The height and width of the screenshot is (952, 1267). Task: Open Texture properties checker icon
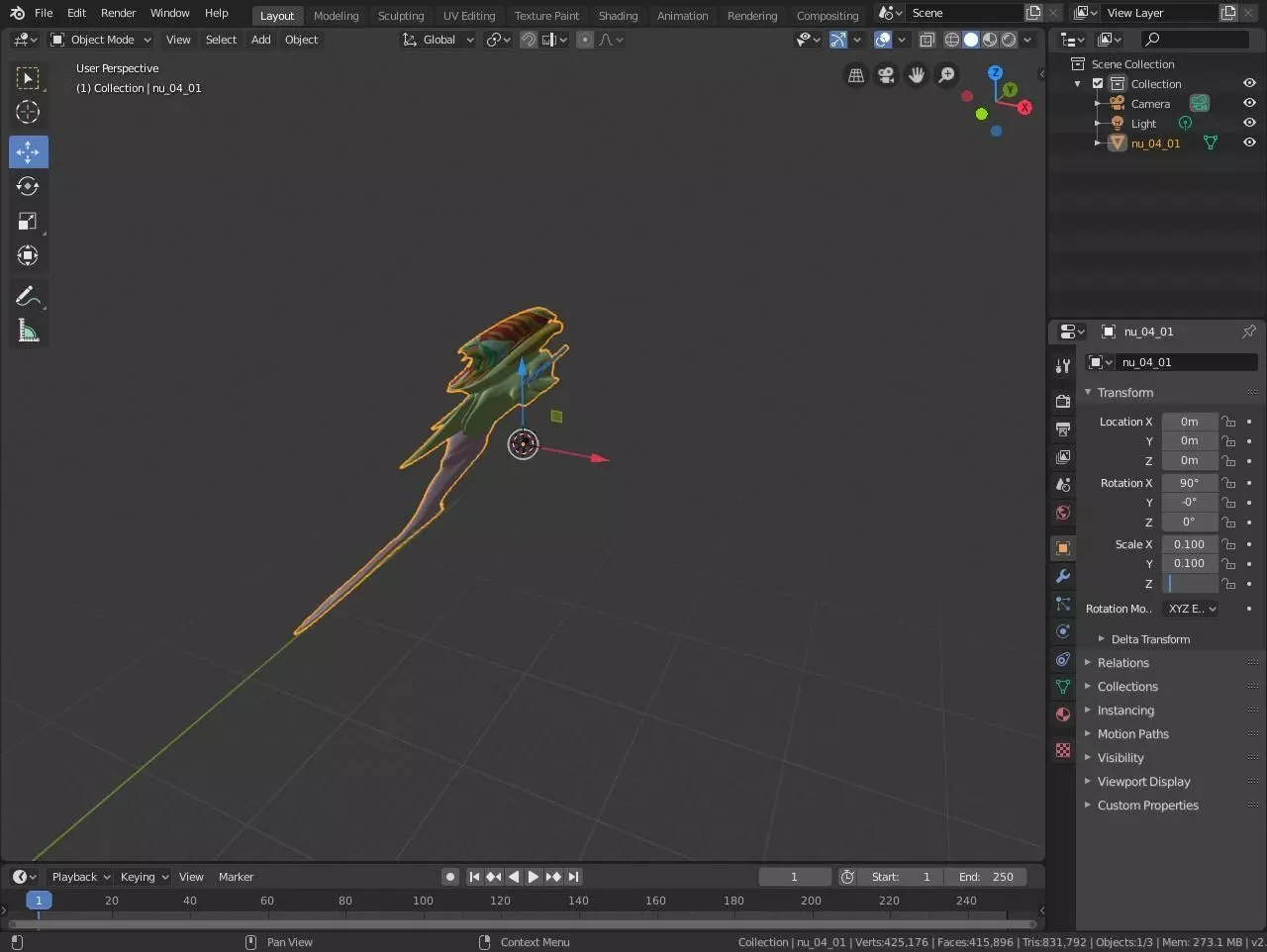coord(1063,750)
